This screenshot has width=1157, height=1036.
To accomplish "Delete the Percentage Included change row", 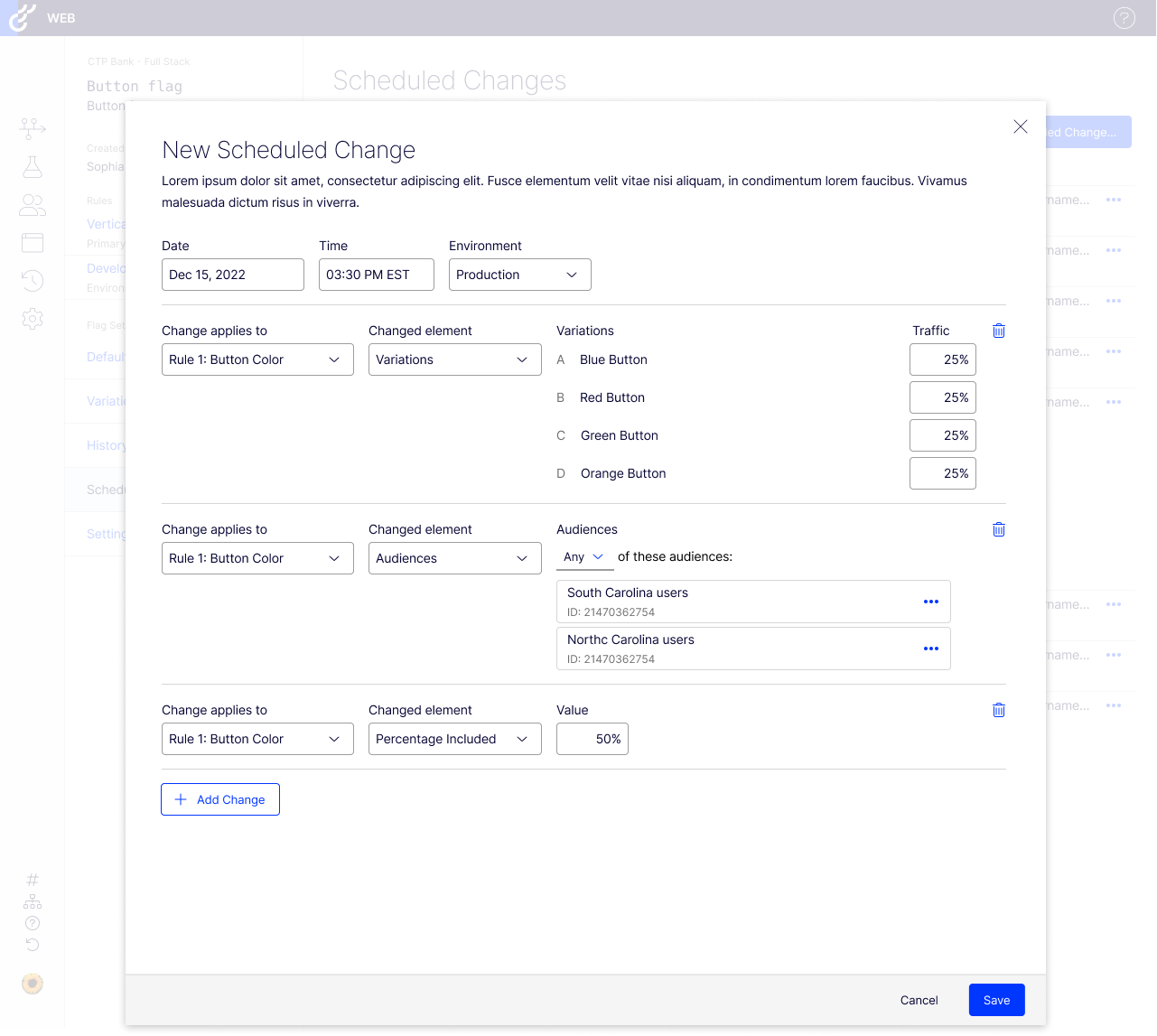I will point(999,710).
